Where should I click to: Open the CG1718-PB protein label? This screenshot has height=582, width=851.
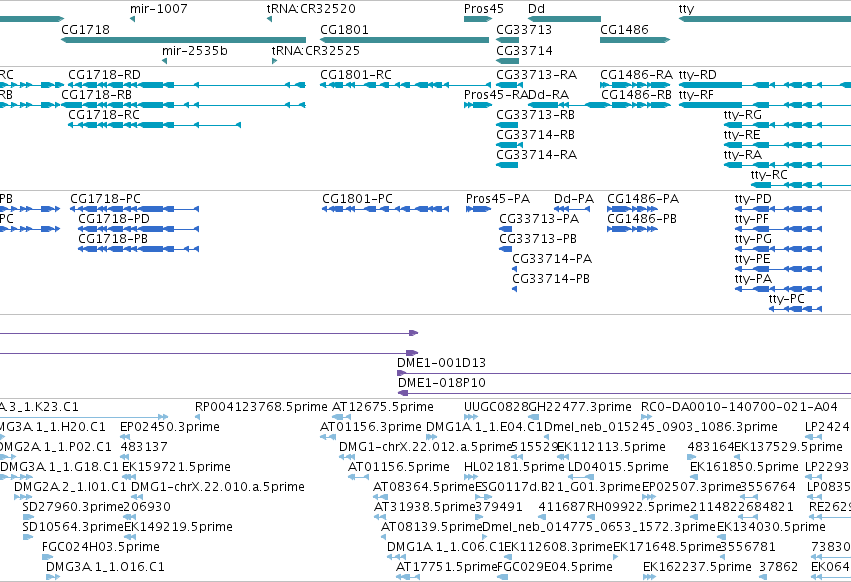(x=113, y=239)
